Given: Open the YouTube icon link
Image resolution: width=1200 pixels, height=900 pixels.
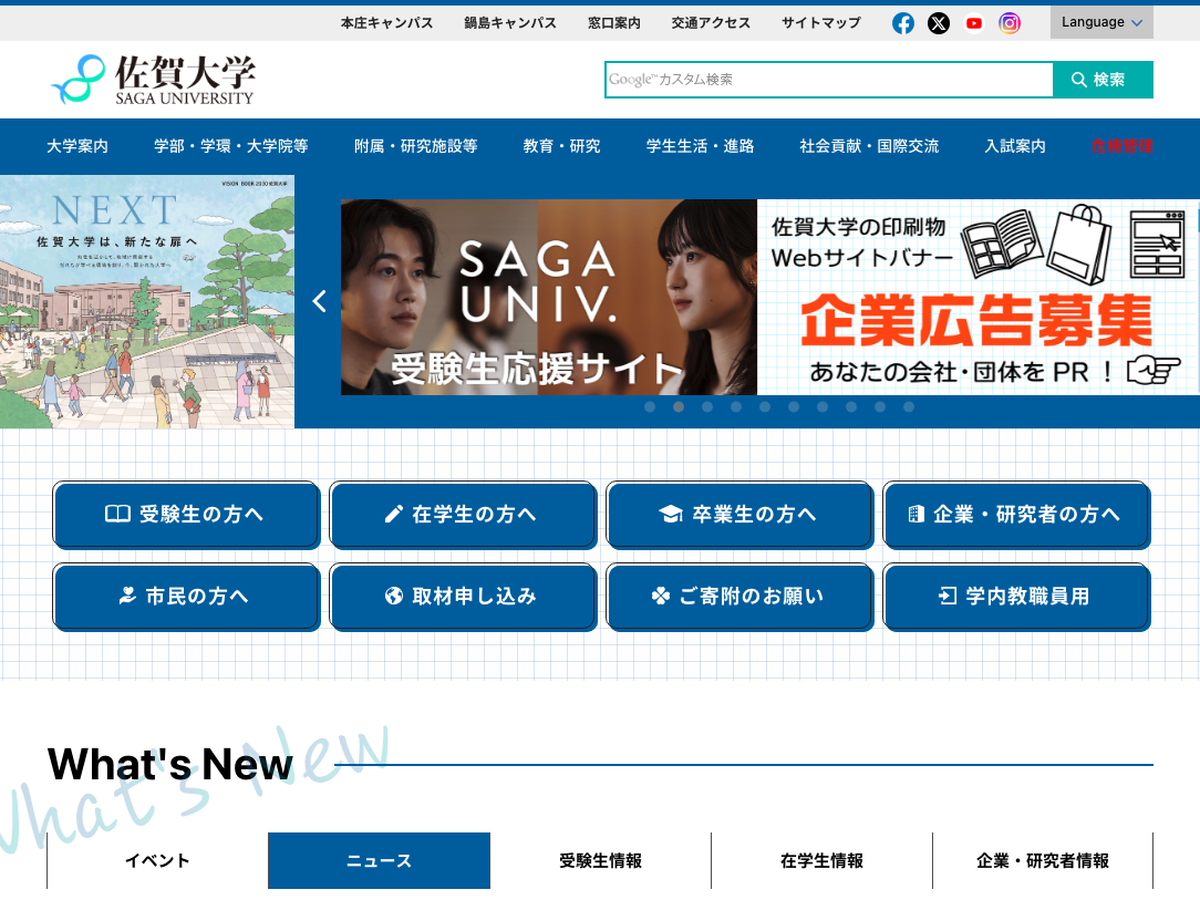Looking at the screenshot, I should 974,23.
